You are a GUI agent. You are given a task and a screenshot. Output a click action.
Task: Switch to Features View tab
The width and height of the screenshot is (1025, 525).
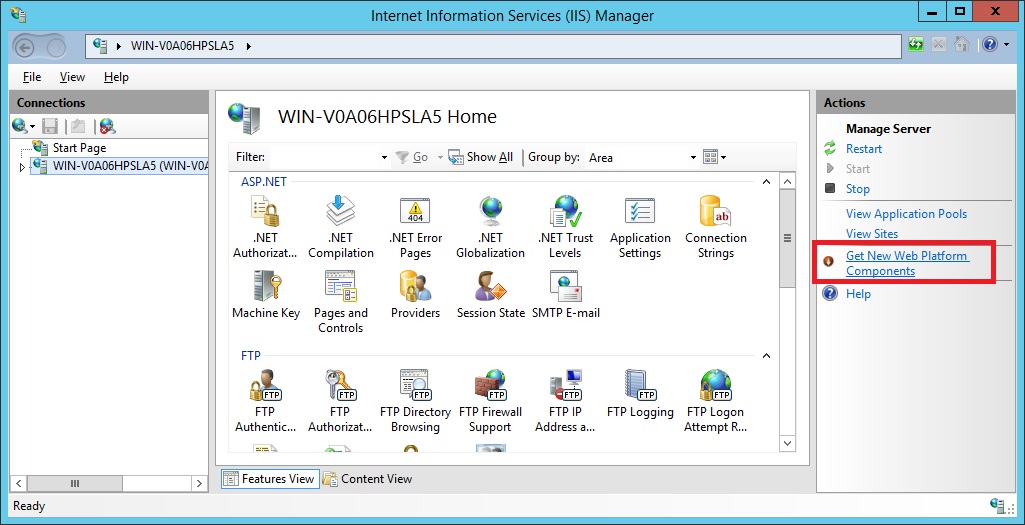(270, 479)
